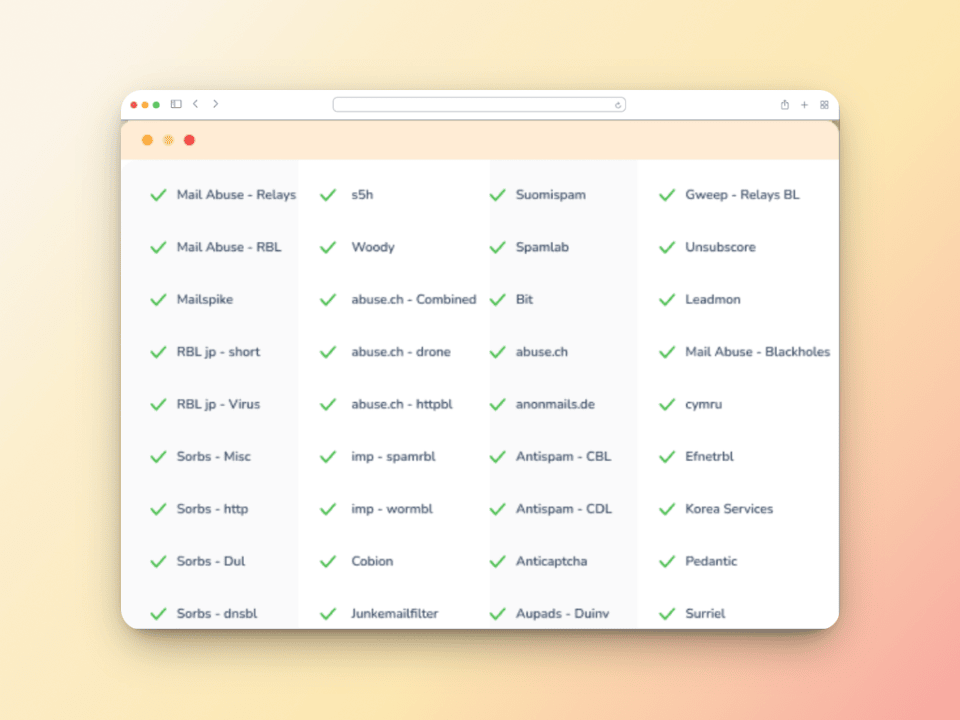Go forward with the right chevron
Viewport: 960px width, 720px height.
tap(216, 104)
